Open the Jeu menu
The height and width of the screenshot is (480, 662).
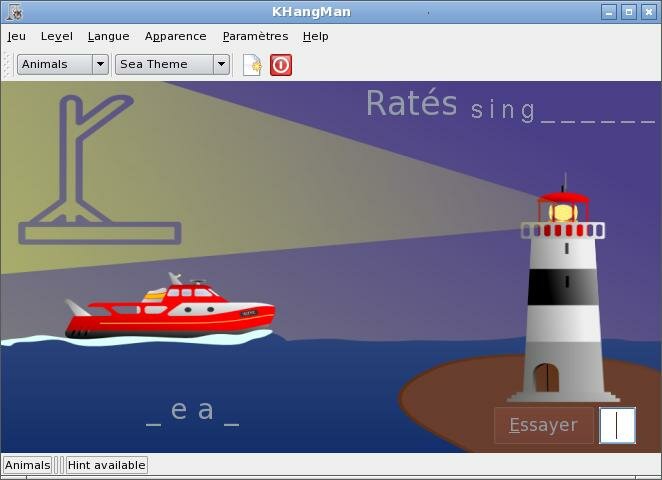tap(16, 36)
